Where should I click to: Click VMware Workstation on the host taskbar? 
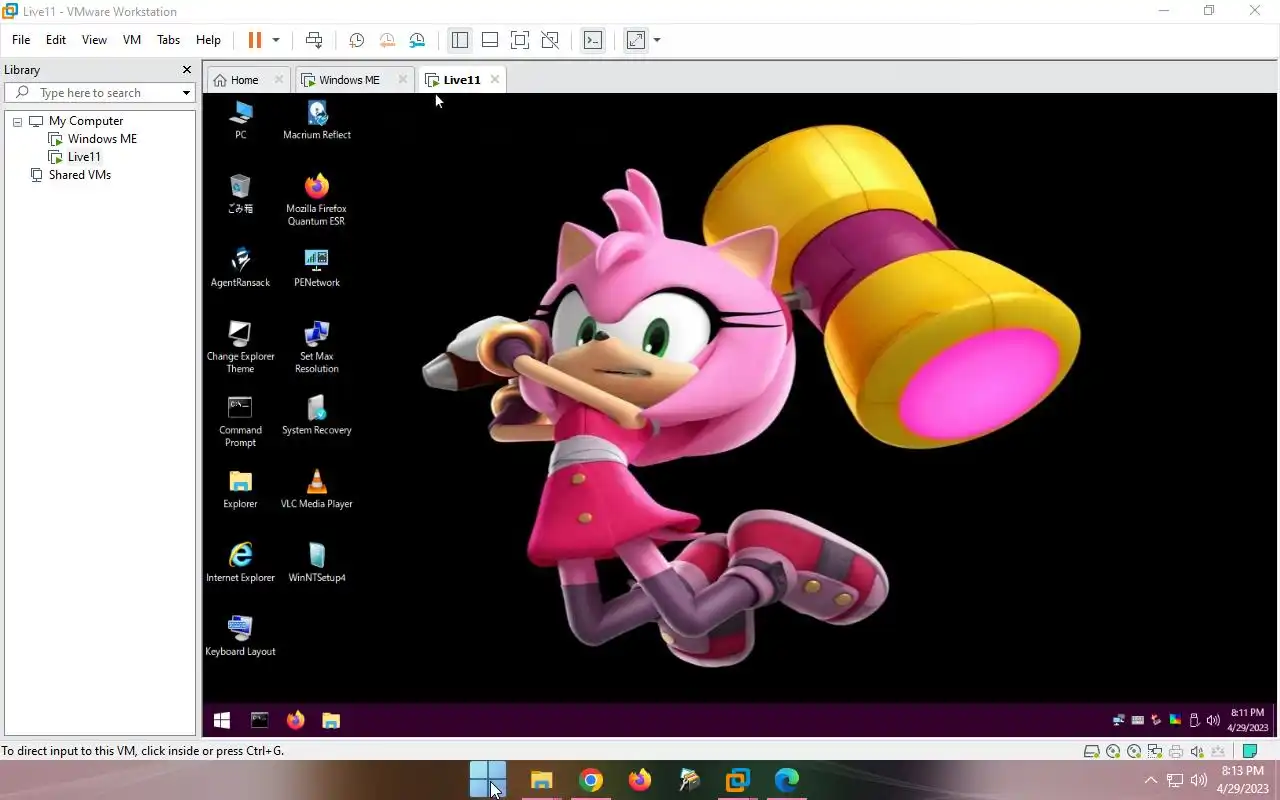click(x=738, y=780)
